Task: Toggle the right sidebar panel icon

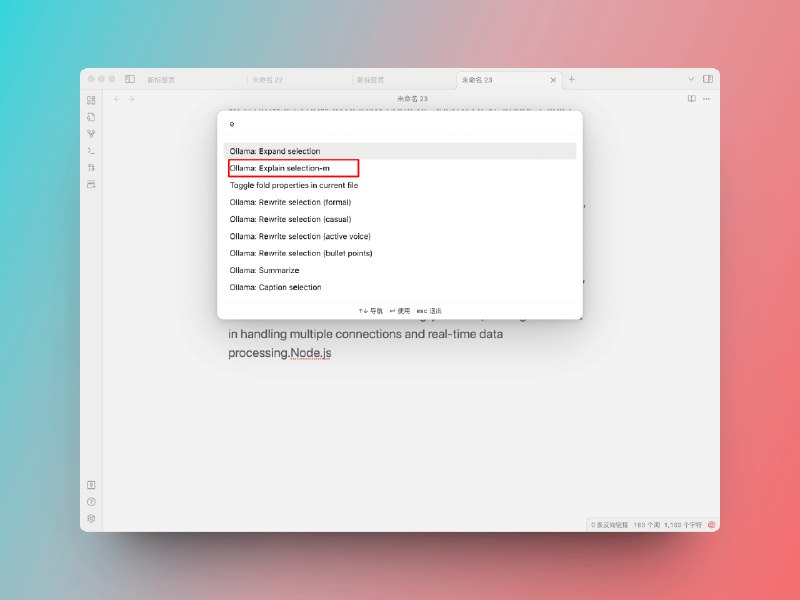Action: (x=708, y=79)
